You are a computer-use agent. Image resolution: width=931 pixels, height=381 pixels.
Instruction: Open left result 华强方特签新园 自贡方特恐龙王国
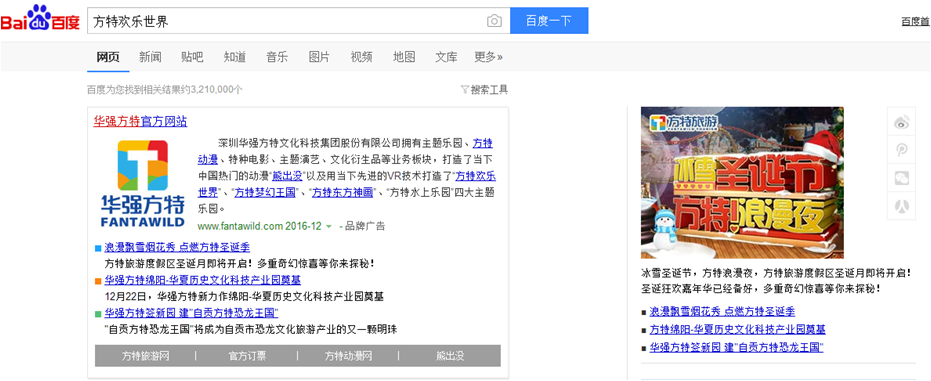click(191, 312)
